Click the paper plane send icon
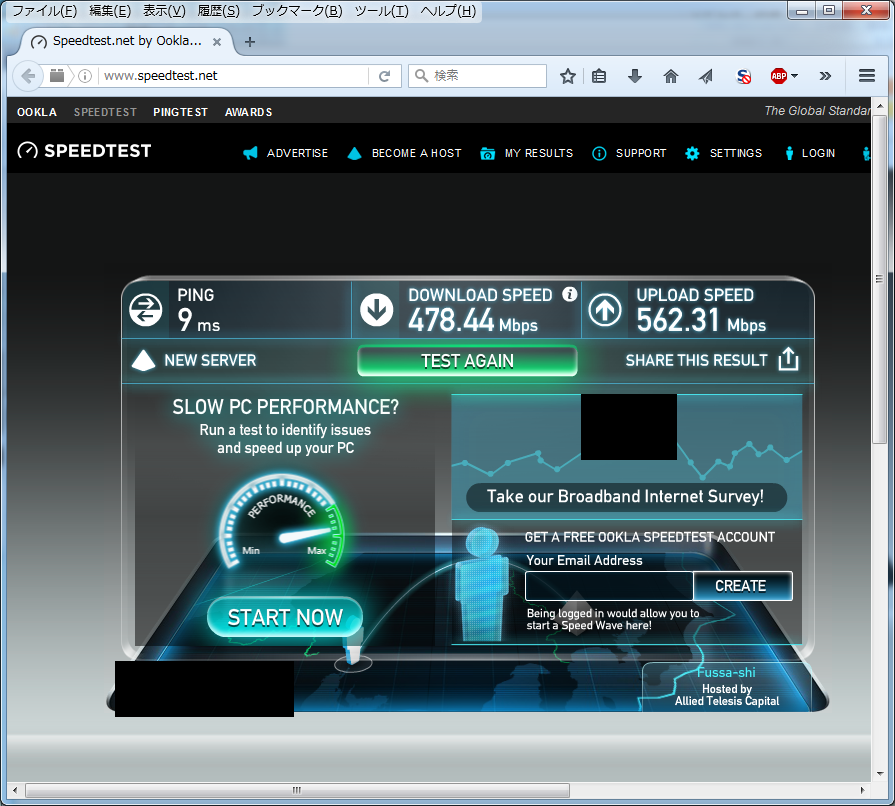Image resolution: width=895 pixels, height=806 pixels. tap(706, 76)
